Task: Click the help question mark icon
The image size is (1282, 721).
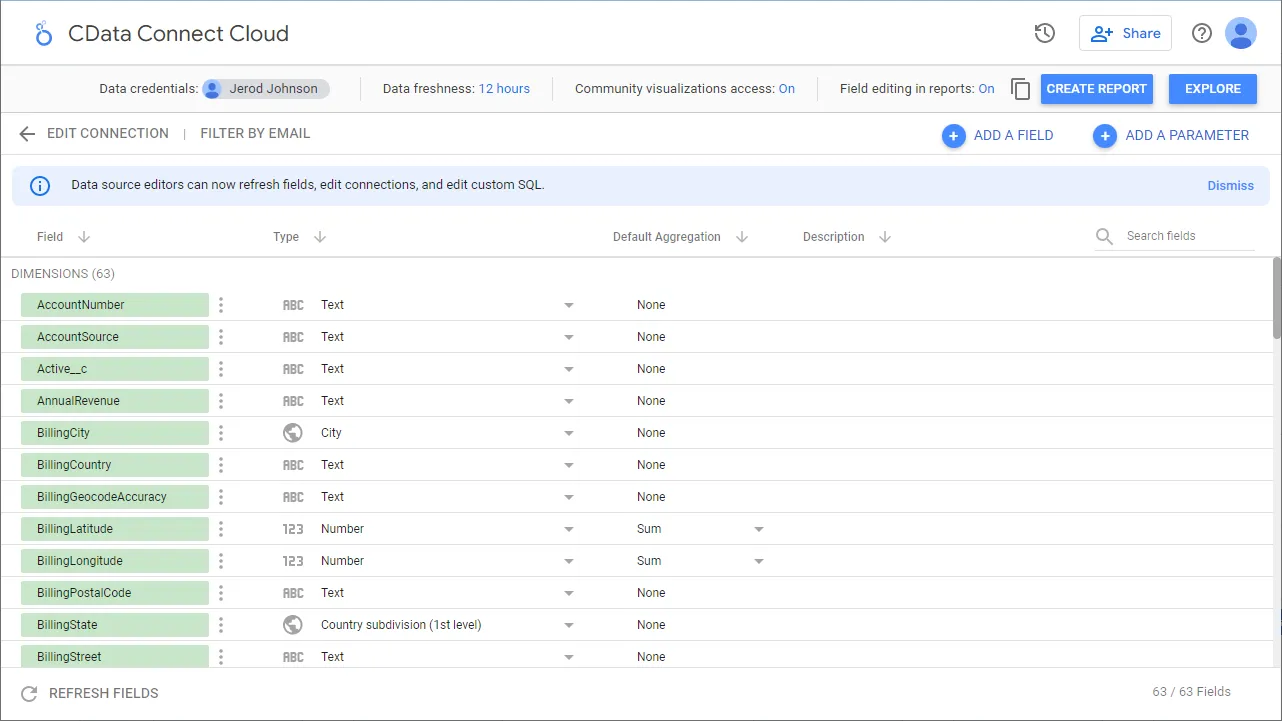Action: pyautogui.click(x=1202, y=33)
